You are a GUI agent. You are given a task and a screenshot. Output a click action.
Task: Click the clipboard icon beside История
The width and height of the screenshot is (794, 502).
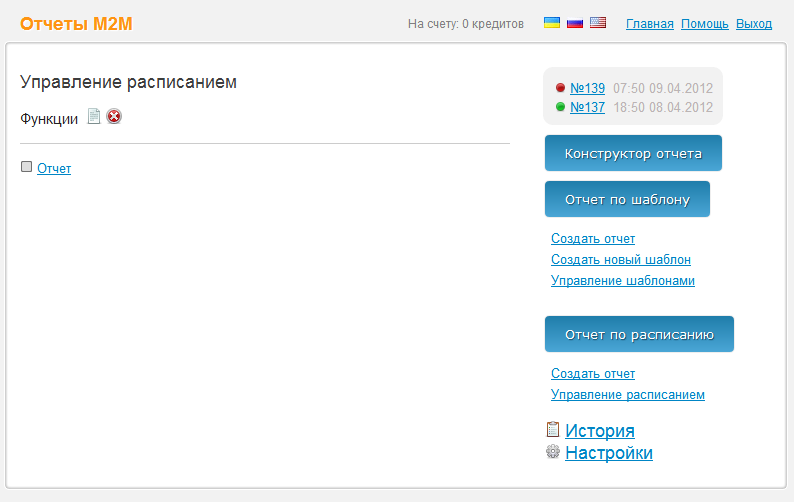click(x=552, y=430)
